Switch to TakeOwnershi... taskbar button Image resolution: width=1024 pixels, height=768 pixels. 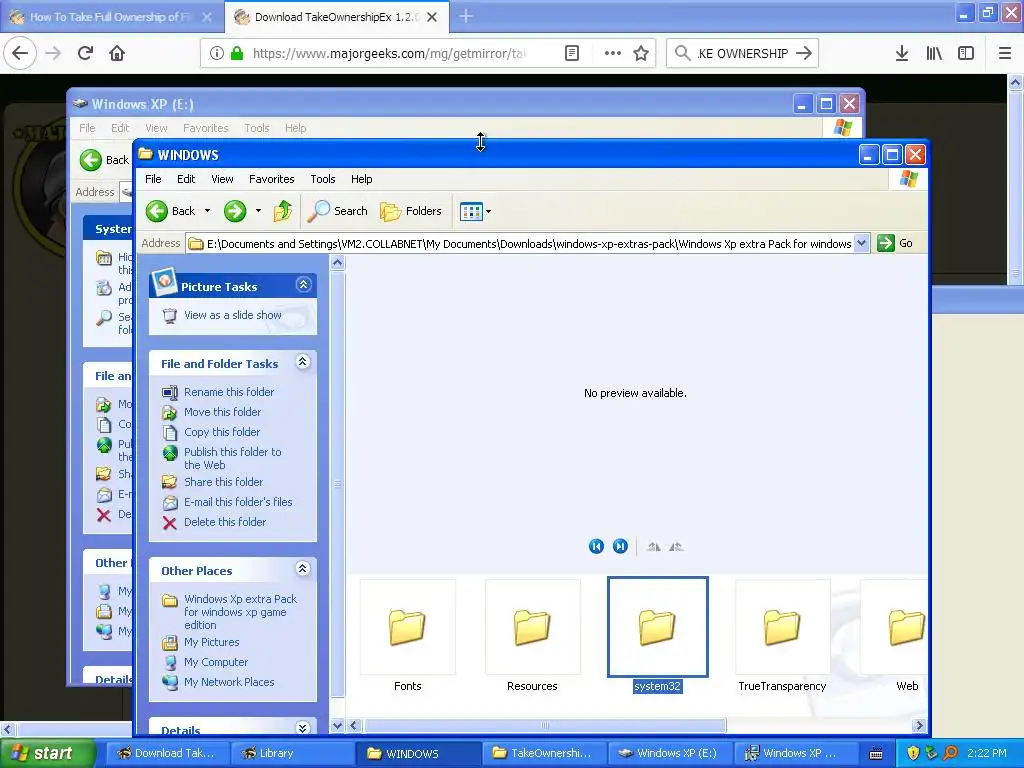tap(545, 753)
